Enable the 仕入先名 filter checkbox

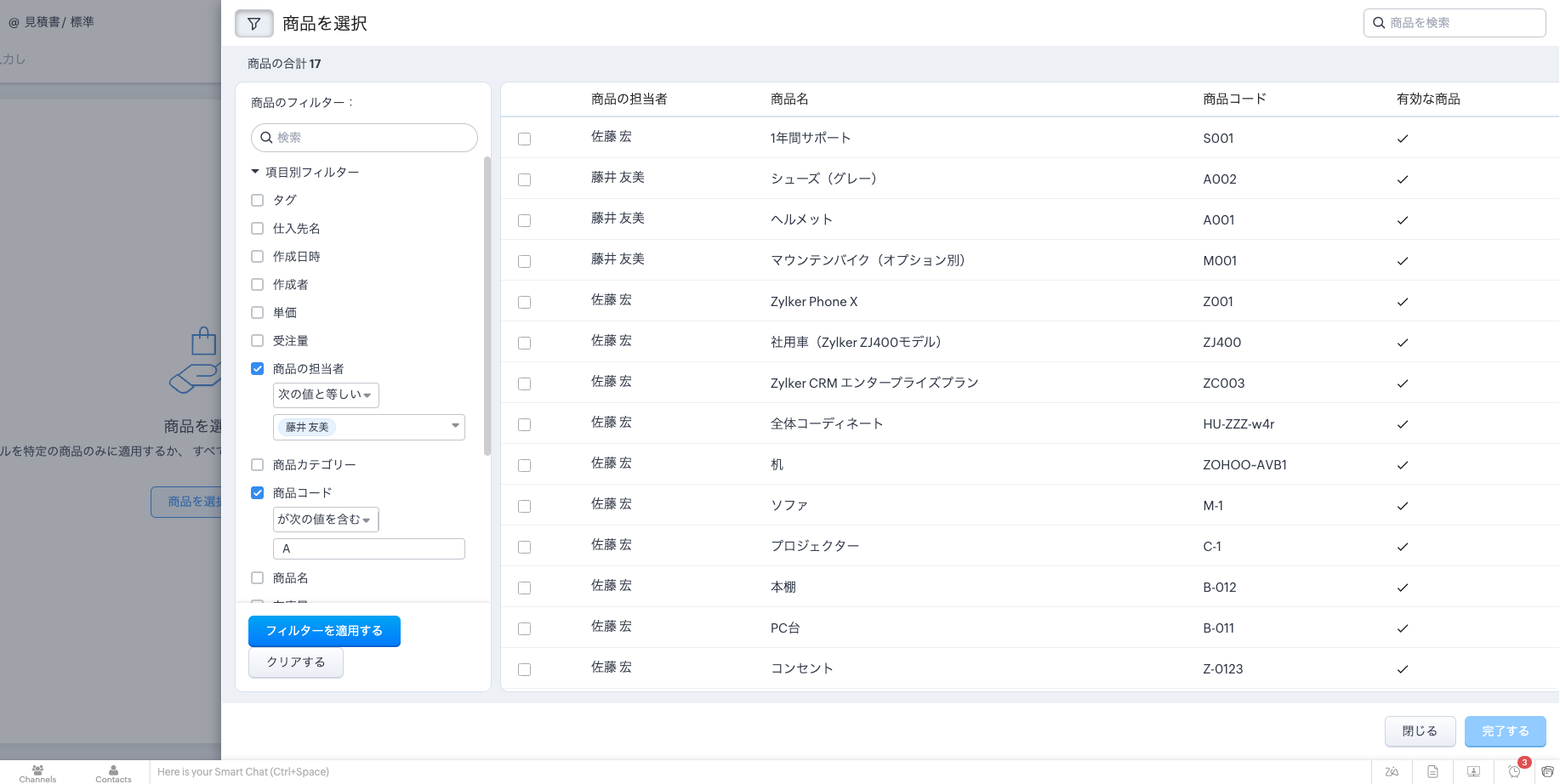tap(258, 229)
